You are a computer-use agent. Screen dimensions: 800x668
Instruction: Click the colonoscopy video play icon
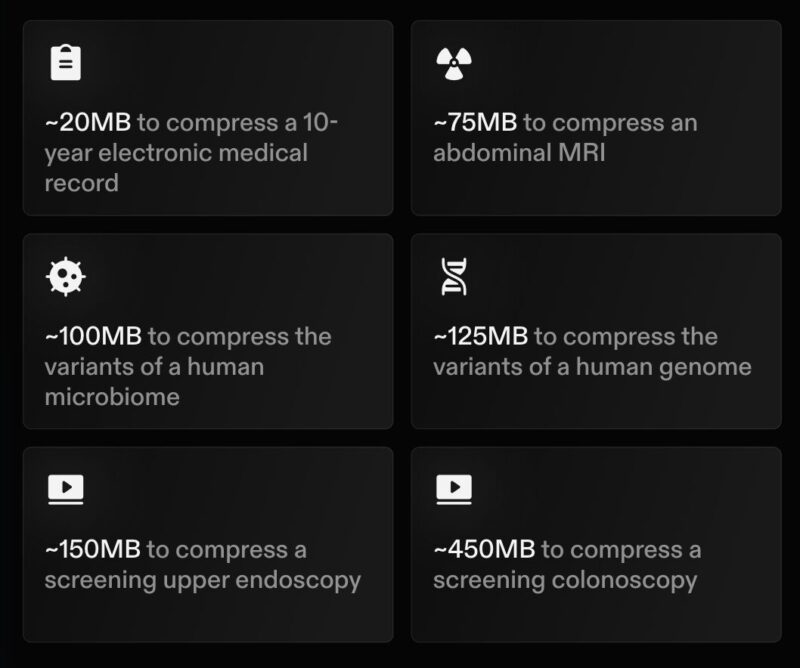tap(454, 489)
